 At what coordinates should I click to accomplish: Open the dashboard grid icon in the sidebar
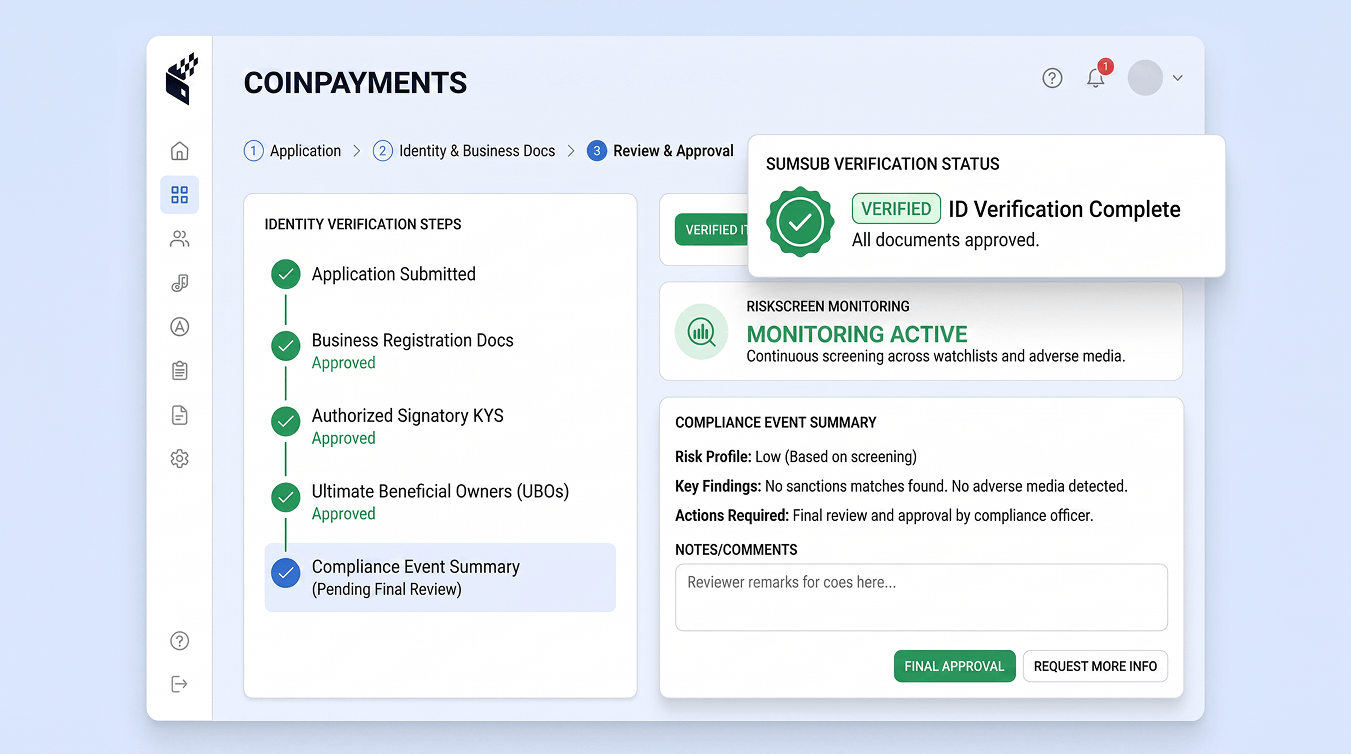tap(180, 195)
